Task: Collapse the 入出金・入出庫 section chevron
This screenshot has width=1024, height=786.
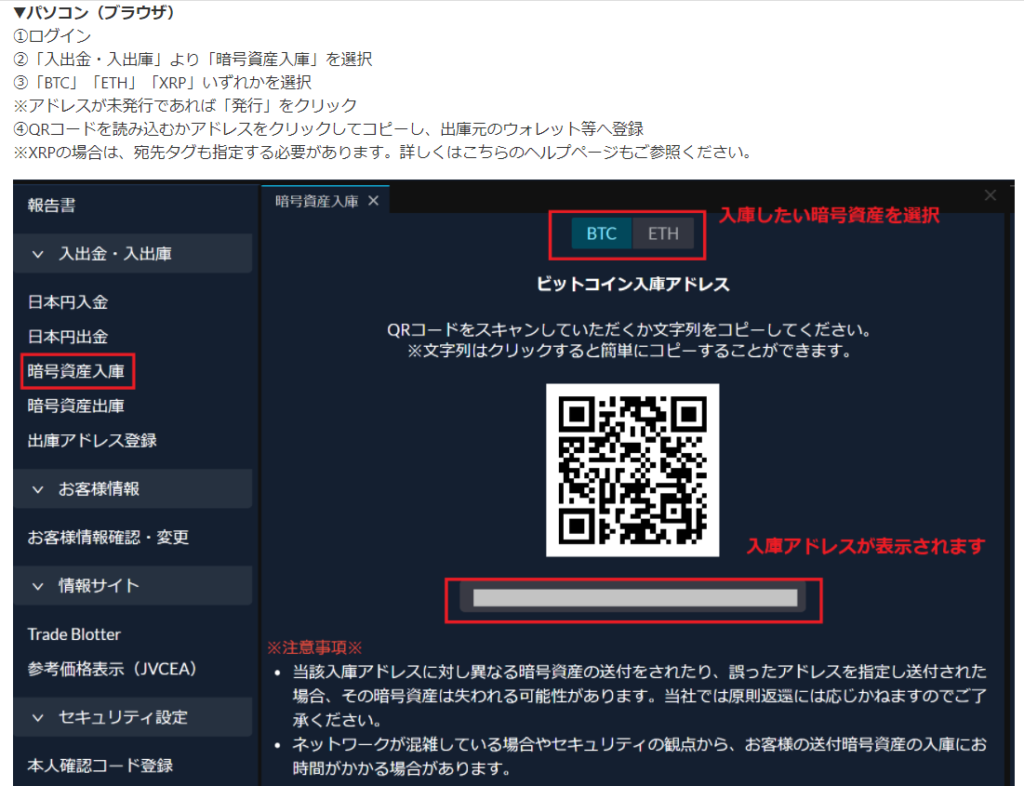Action: (38, 254)
